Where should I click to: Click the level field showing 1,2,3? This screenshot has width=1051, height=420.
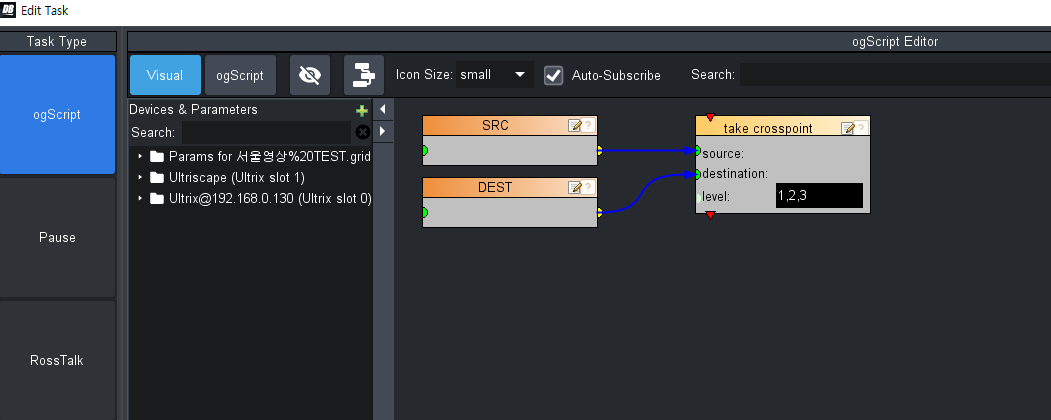[818, 196]
